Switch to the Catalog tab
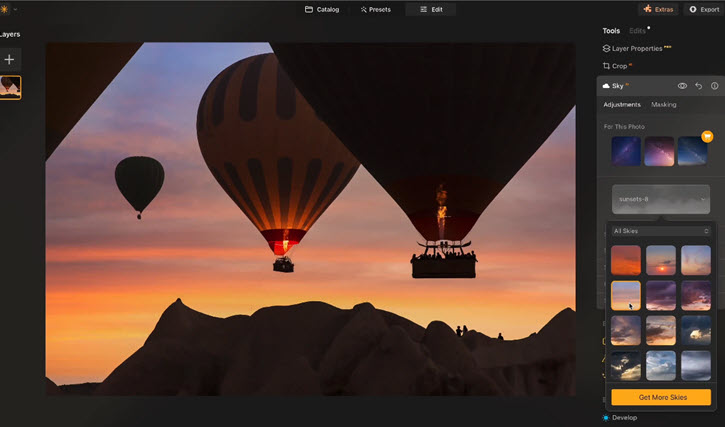This screenshot has width=725, height=427. [322, 9]
